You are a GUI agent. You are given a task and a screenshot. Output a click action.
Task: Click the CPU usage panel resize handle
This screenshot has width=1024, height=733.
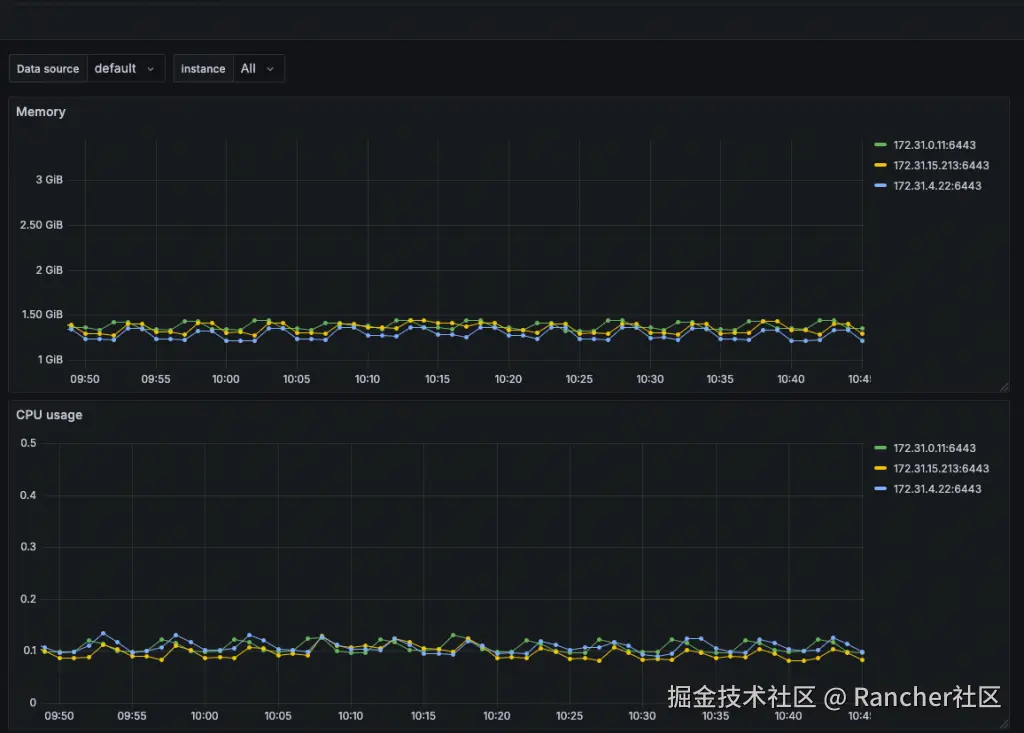pyautogui.click(x=1004, y=724)
